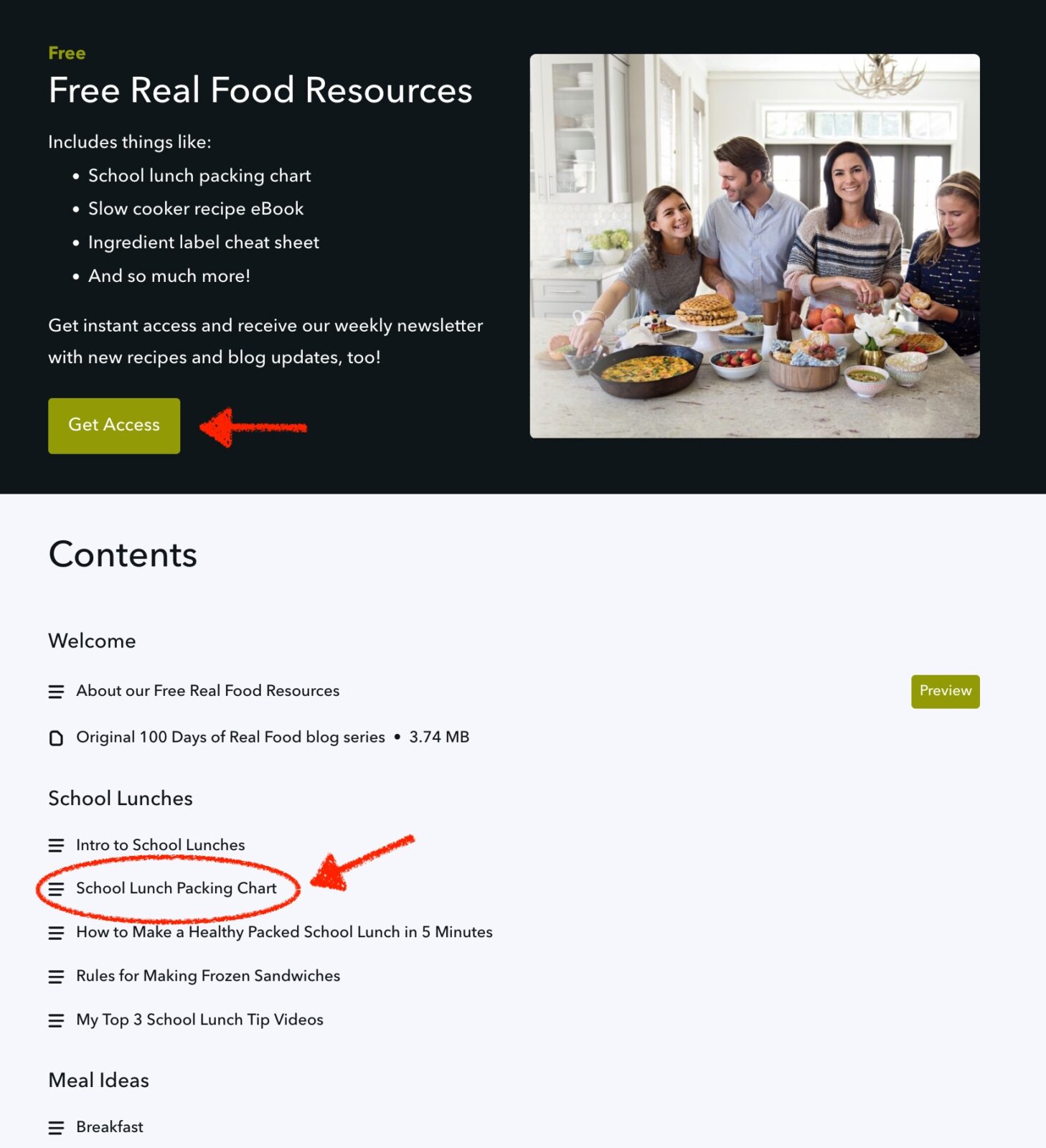Viewport: 1046px width, 1148px height.
Task: Open How to Make a Healthy Packed School Lunch
Action: pos(284,932)
